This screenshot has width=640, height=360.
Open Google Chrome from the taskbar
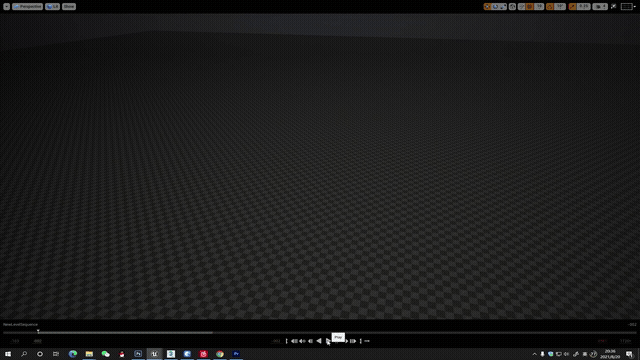220,354
